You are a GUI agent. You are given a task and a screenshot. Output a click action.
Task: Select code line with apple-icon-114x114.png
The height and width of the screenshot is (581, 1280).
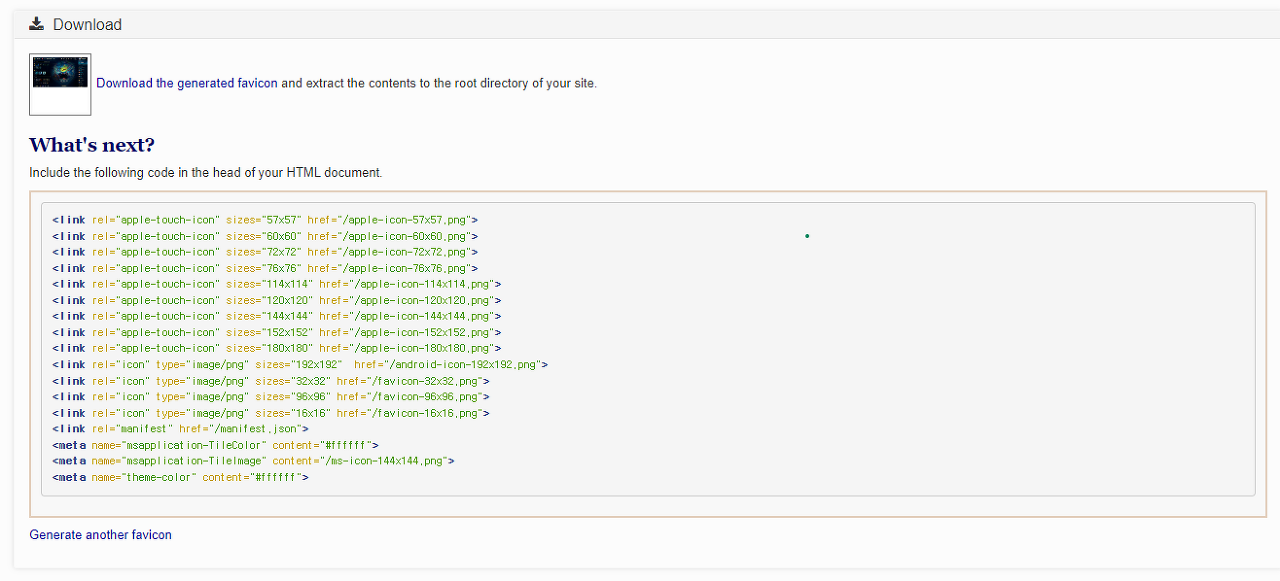tap(277, 284)
